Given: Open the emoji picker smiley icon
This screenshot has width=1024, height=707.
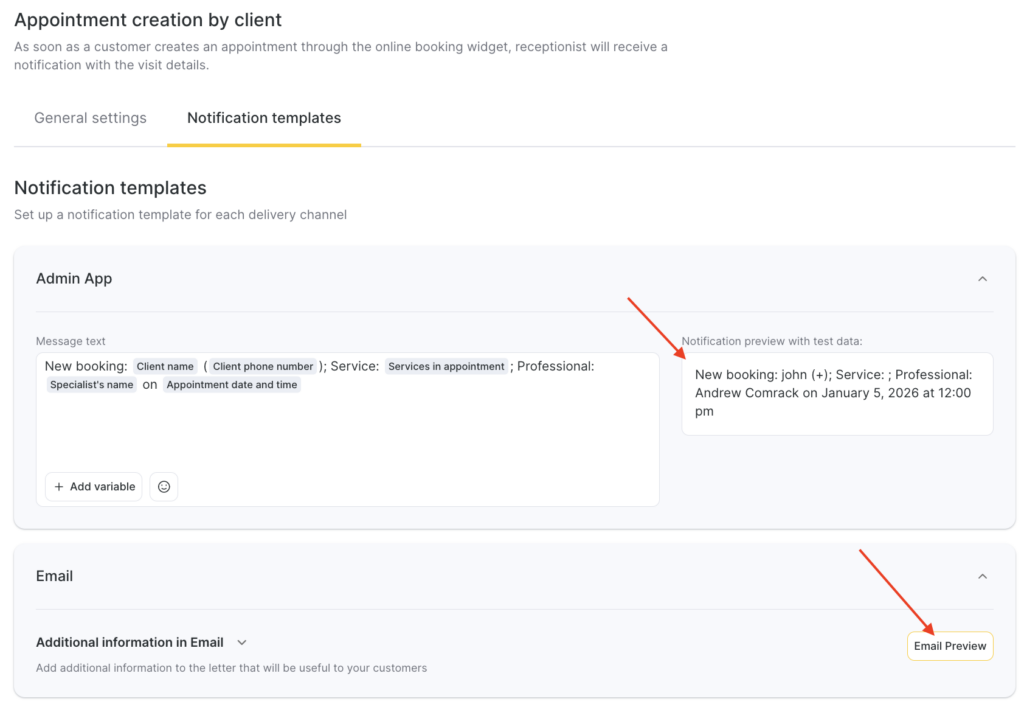Looking at the screenshot, I should click(x=164, y=487).
